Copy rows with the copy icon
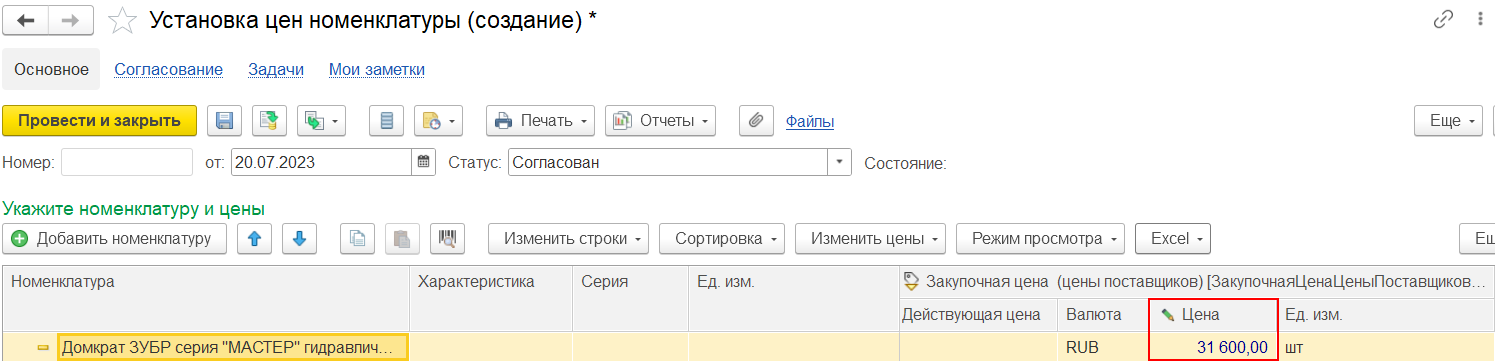Image resolution: width=1495 pixels, height=361 pixels. [358, 239]
